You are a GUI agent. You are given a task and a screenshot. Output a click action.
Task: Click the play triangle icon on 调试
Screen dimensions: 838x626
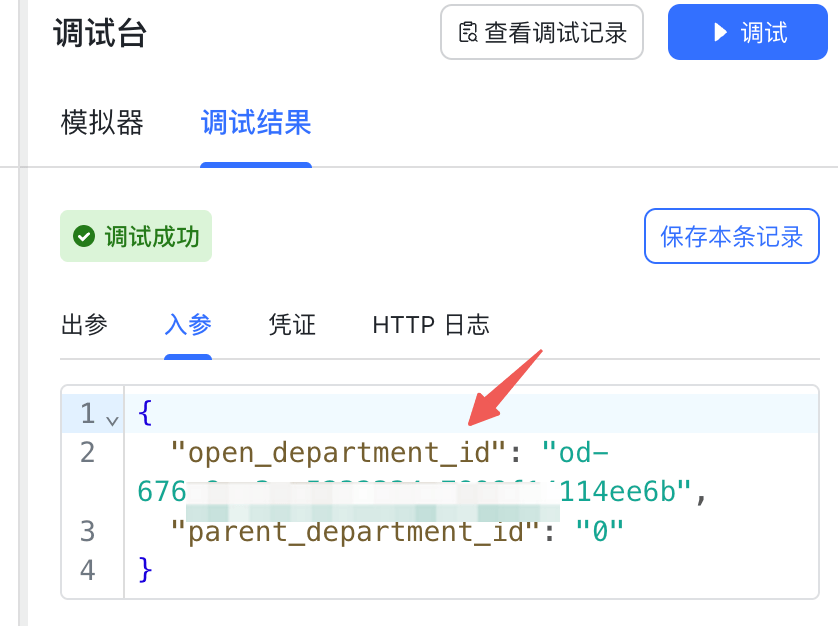[720, 32]
